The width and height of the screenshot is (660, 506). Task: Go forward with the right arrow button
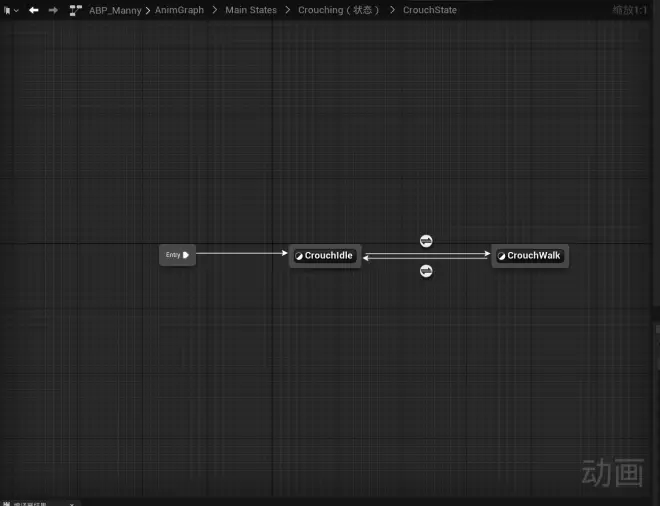pyautogui.click(x=53, y=10)
